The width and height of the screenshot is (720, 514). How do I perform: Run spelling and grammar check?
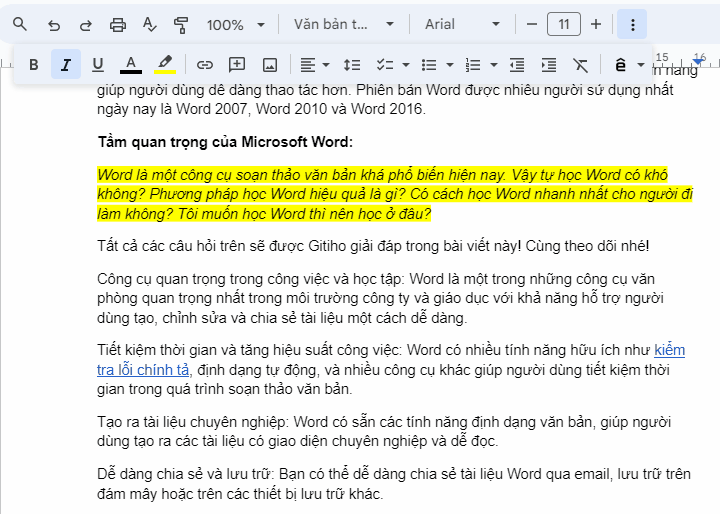click(x=150, y=24)
